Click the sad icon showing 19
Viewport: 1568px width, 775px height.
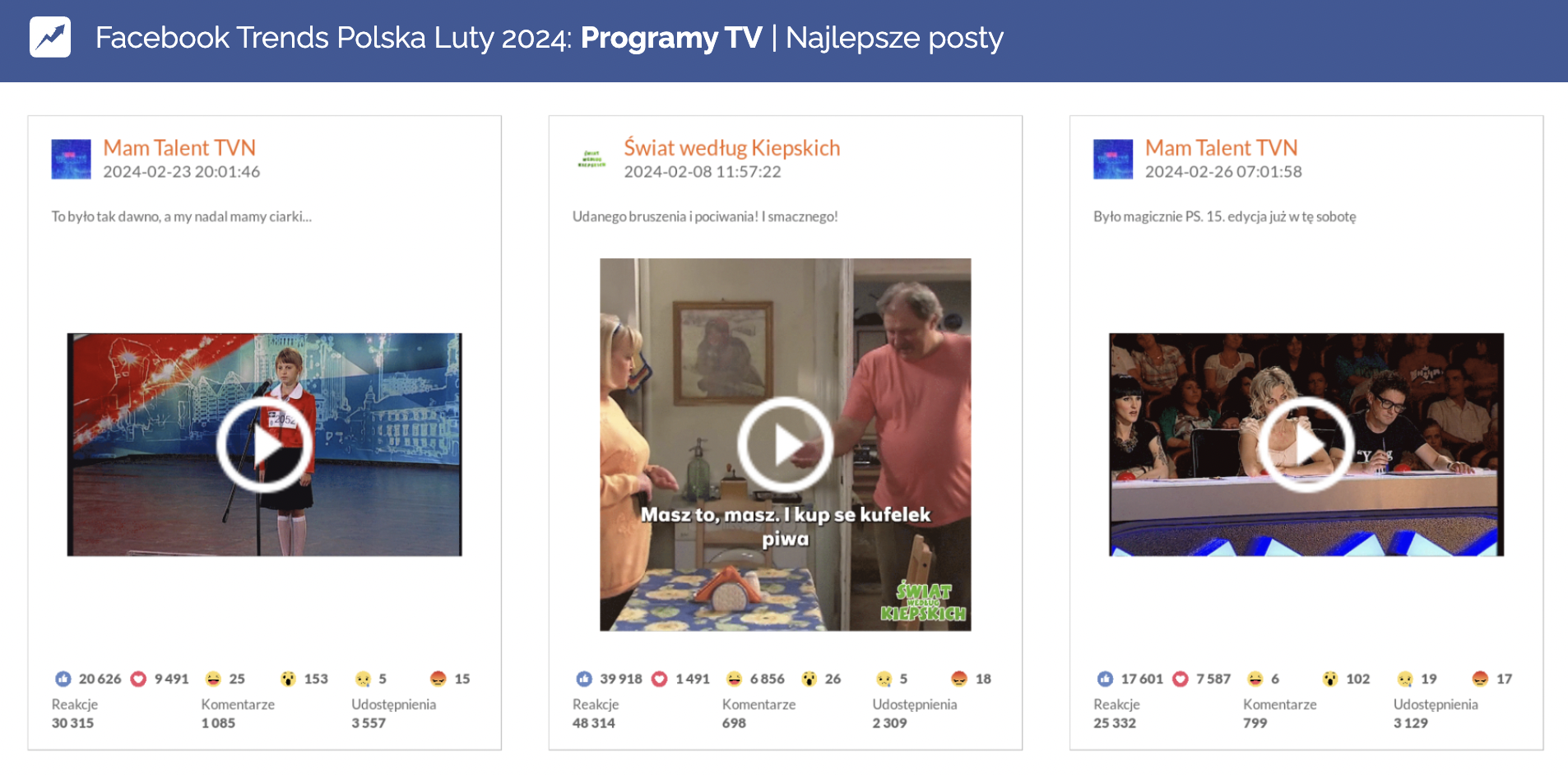[x=1405, y=679]
